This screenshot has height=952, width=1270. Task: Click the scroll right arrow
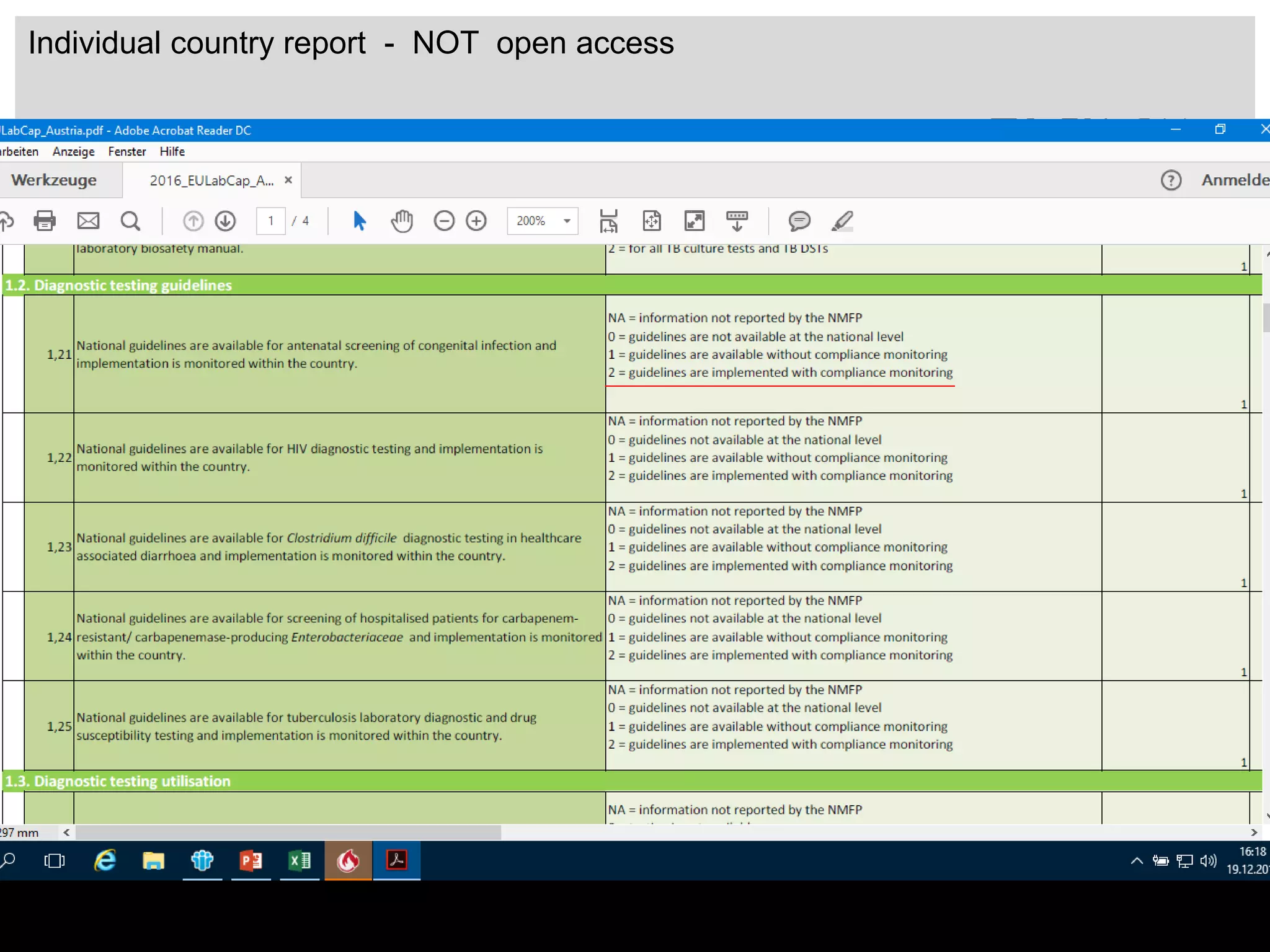[1254, 832]
